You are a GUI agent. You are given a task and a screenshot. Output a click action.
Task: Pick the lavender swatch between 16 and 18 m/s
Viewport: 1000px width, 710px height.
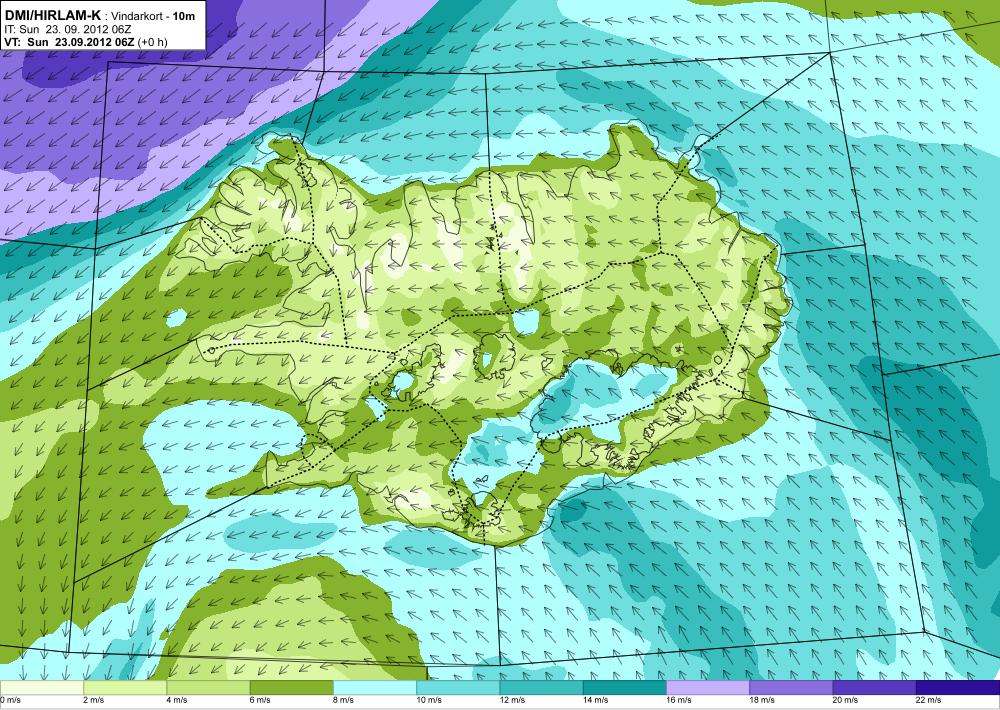click(x=708, y=688)
